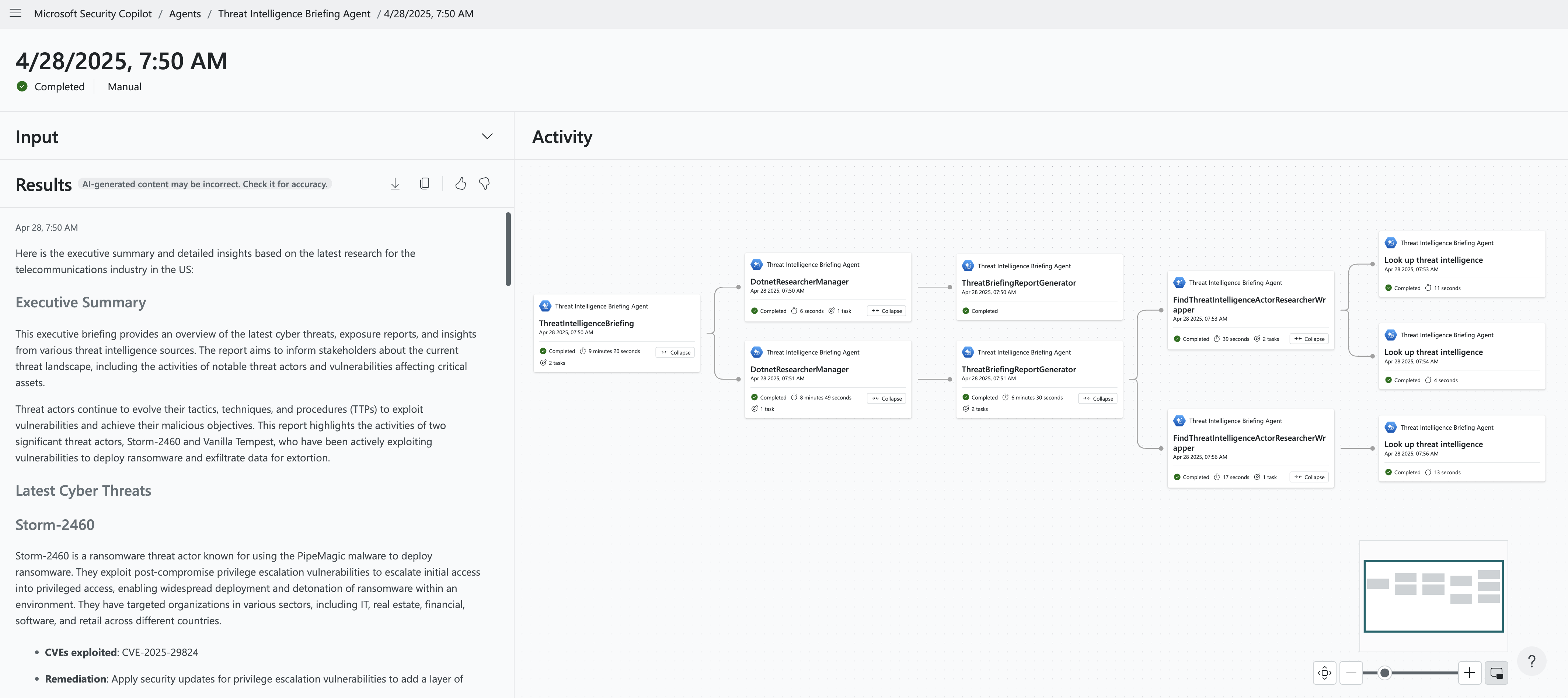Viewport: 1568px width, 698px height.
Task: Zoom in the activity graph with plus
Action: (1469, 673)
